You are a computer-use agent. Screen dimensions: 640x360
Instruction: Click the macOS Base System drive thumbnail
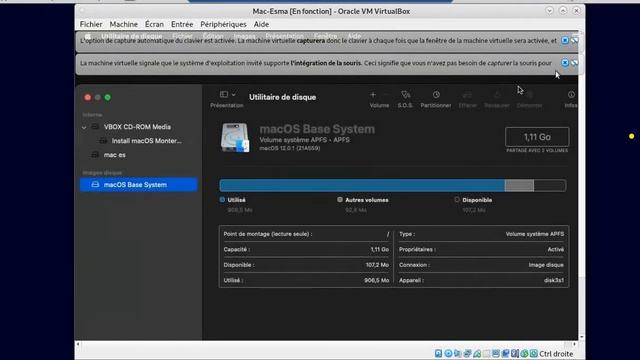point(235,138)
